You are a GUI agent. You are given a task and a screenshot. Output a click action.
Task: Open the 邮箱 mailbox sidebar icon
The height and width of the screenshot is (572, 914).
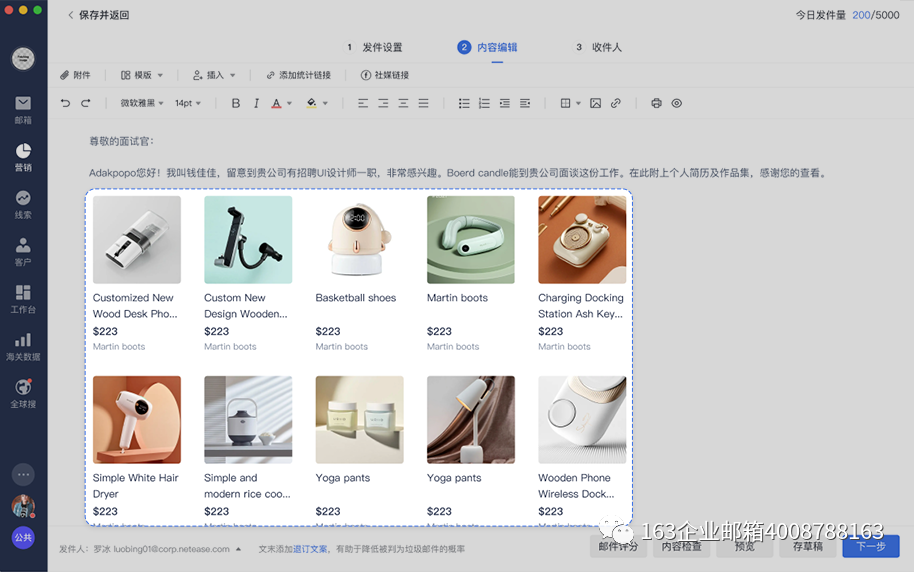[x=23, y=110]
